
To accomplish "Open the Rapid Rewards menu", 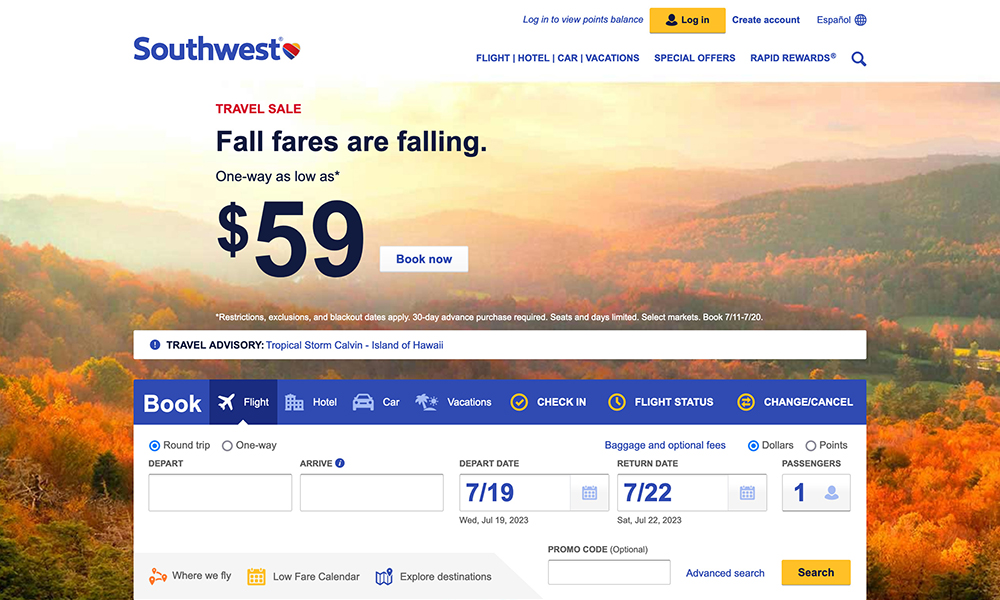I will click(x=792, y=58).
